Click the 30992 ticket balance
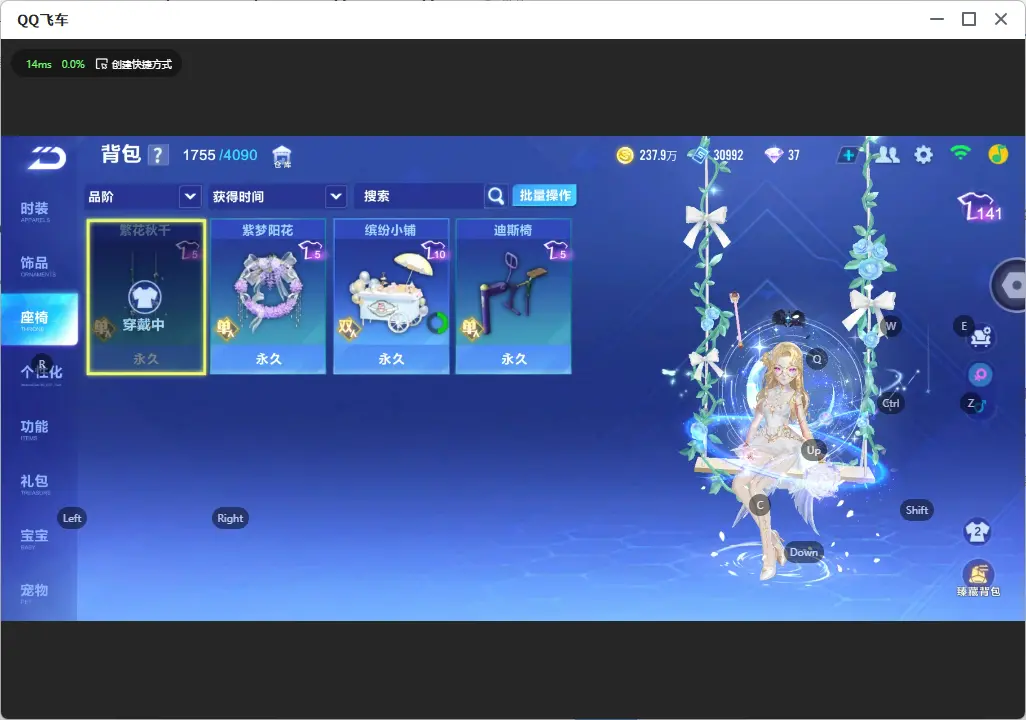The image size is (1026, 720). click(728, 155)
